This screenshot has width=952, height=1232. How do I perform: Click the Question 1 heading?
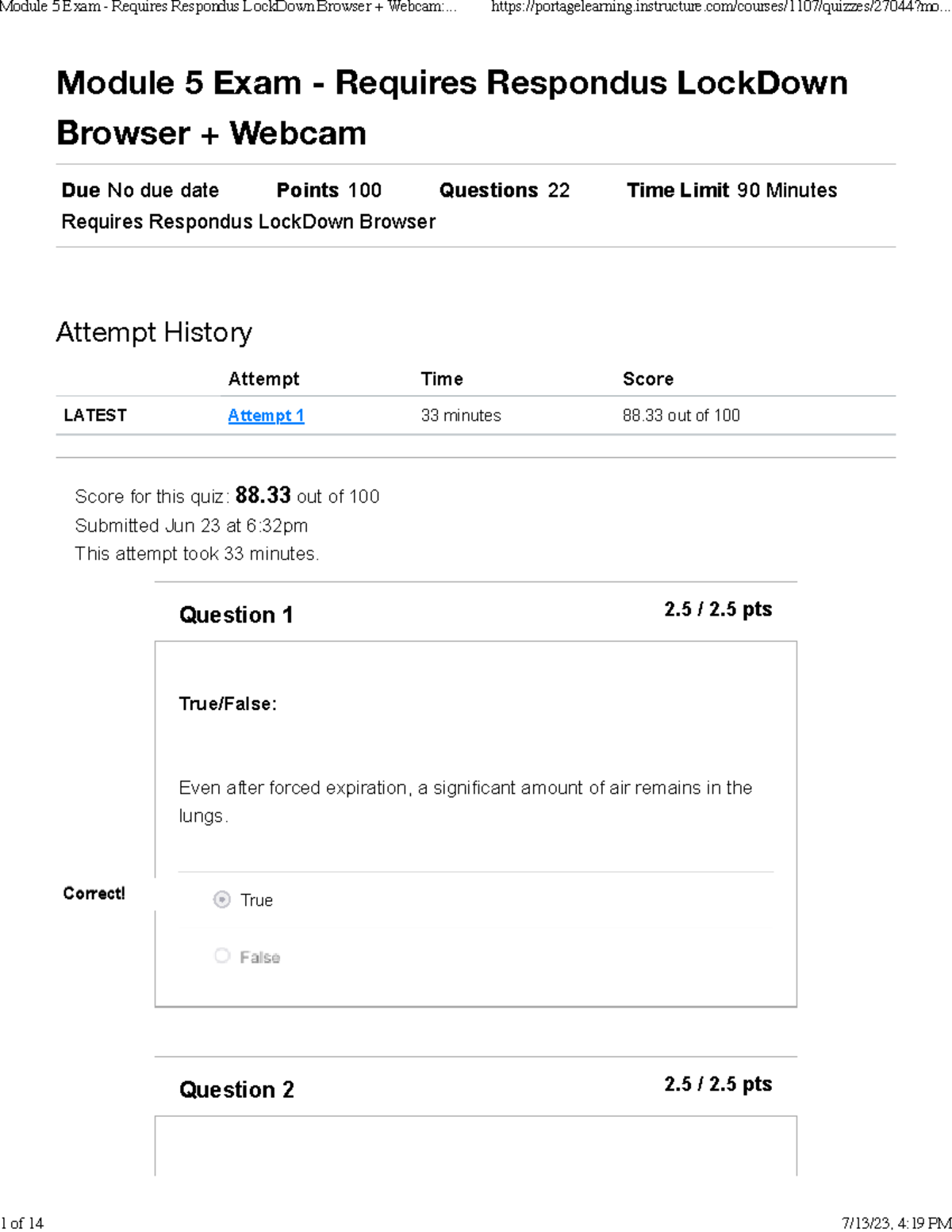(x=236, y=615)
